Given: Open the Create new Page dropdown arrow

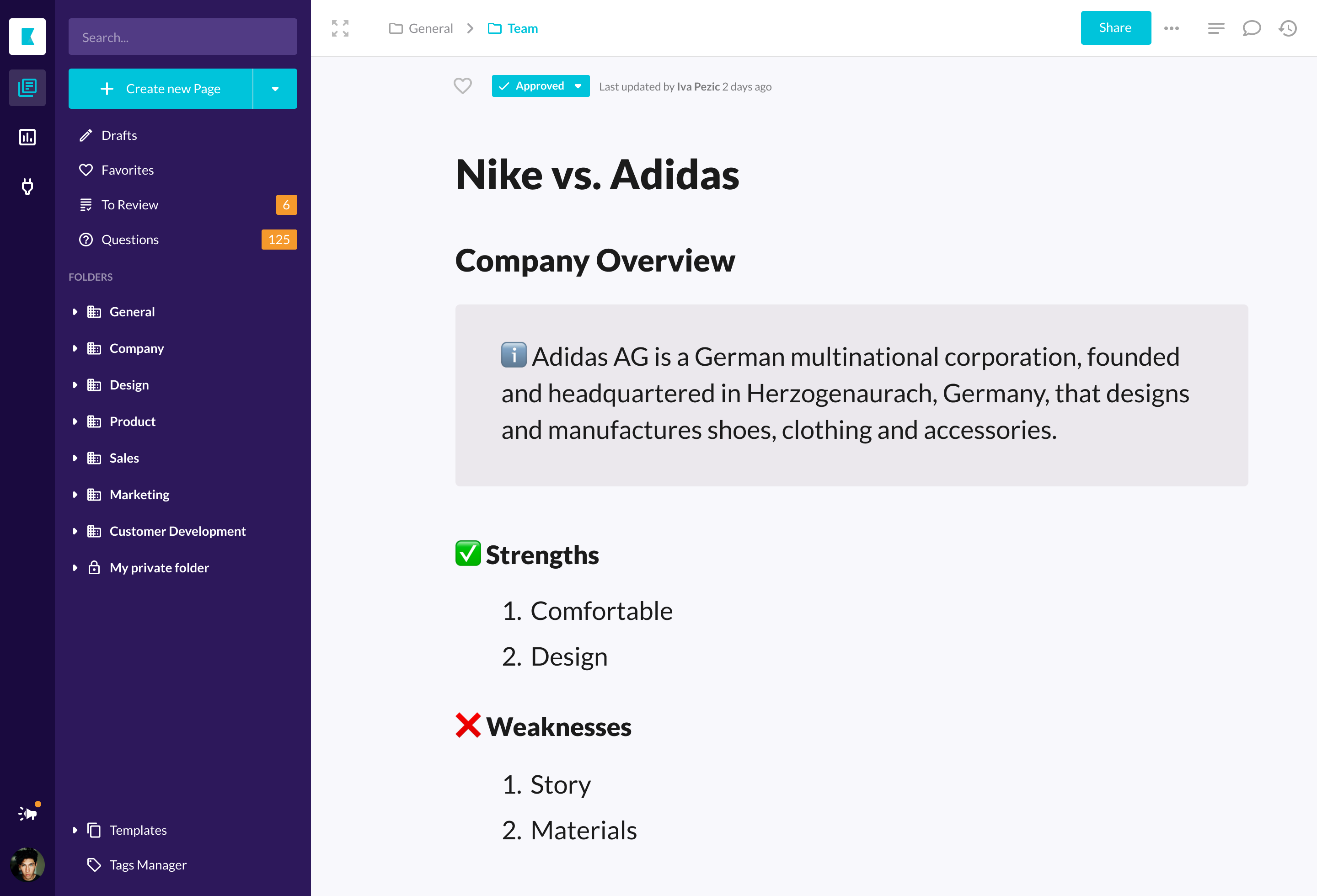Looking at the screenshot, I should [275, 89].
